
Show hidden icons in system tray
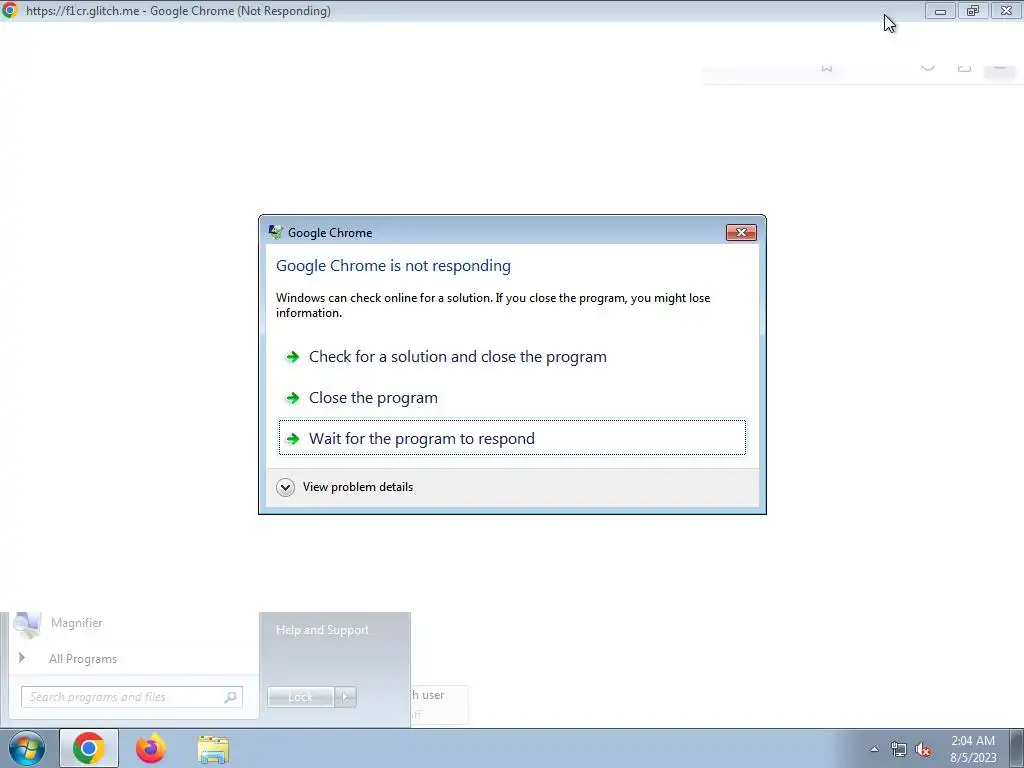874,750
